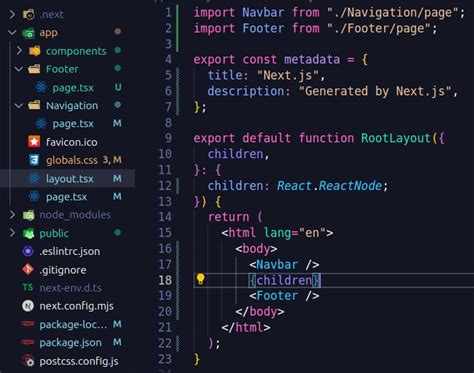Select layout.tsx in the file tree
This screenshot has width=474, height=373.
coord(70,179)
